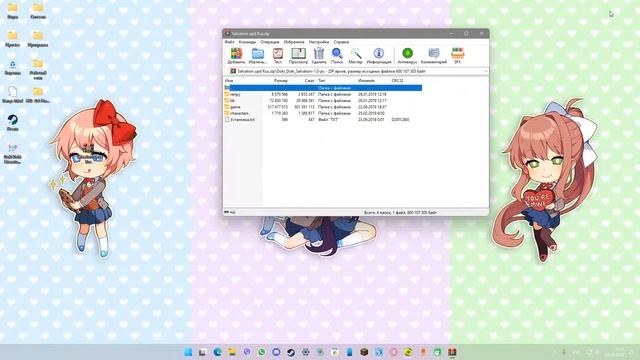Open the Справка menu
The width and height of the screenshot is (640, 360).
tap(341, 42)
